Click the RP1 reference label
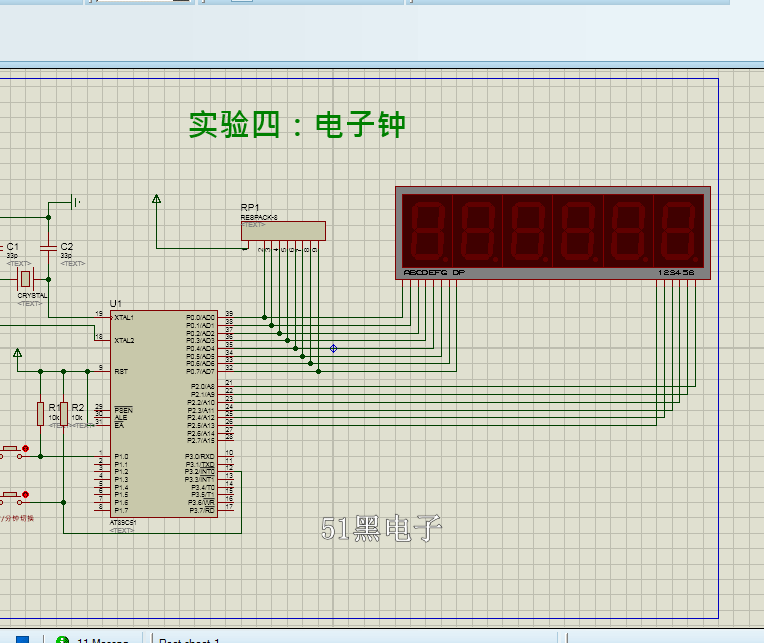Image resolution: width=764 pixels, height=643 pixels. [x=250, y=208]
